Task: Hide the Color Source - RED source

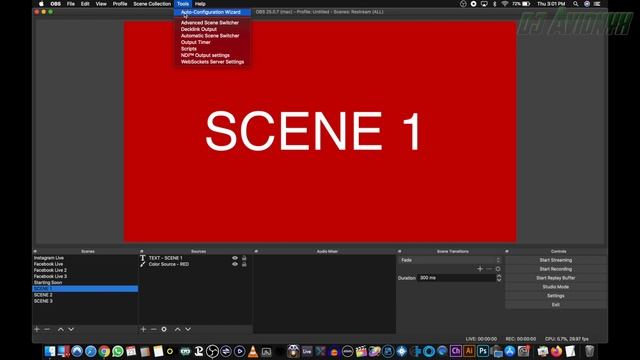Action: [235, 264]
